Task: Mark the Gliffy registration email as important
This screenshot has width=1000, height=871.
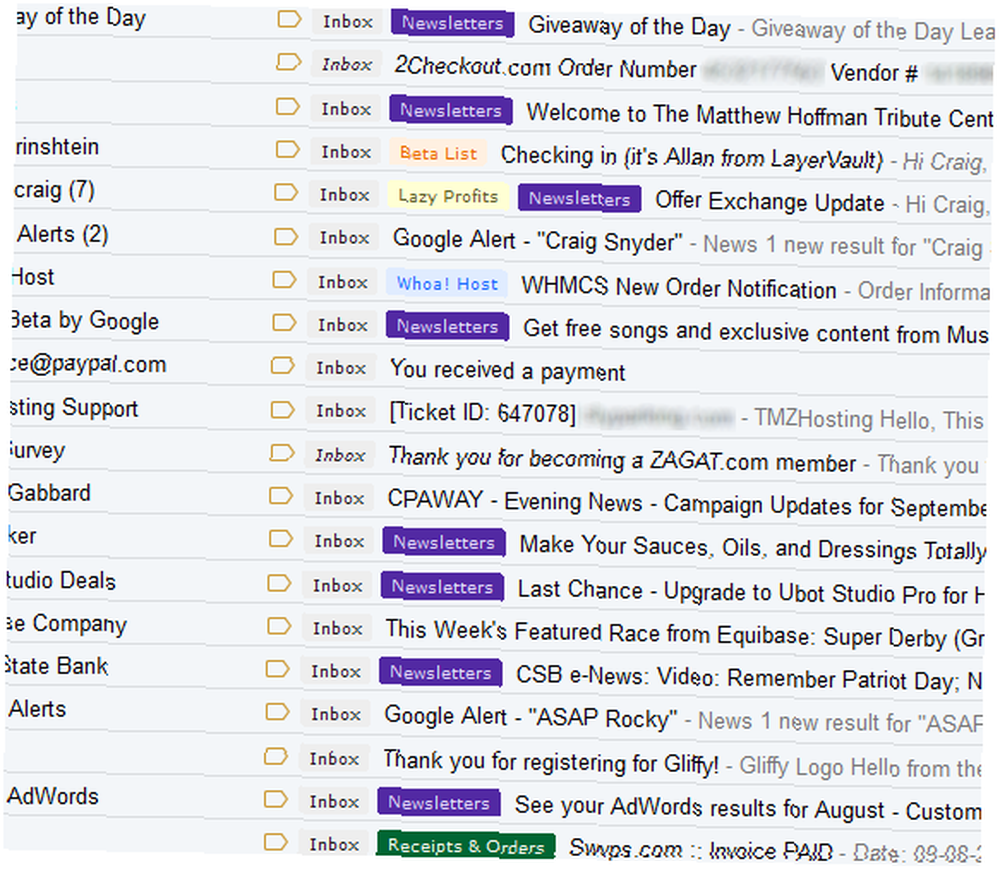Action: pos(276,756)
